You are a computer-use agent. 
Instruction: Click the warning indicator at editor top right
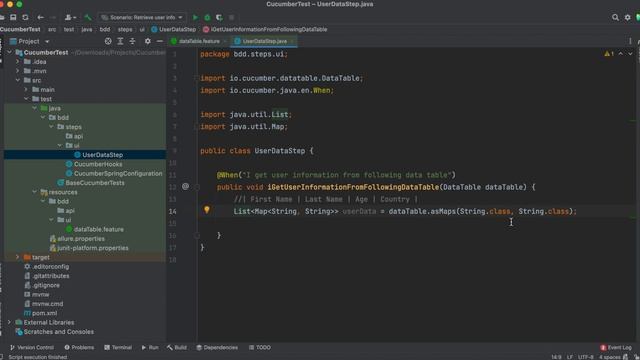click(609, 54)
